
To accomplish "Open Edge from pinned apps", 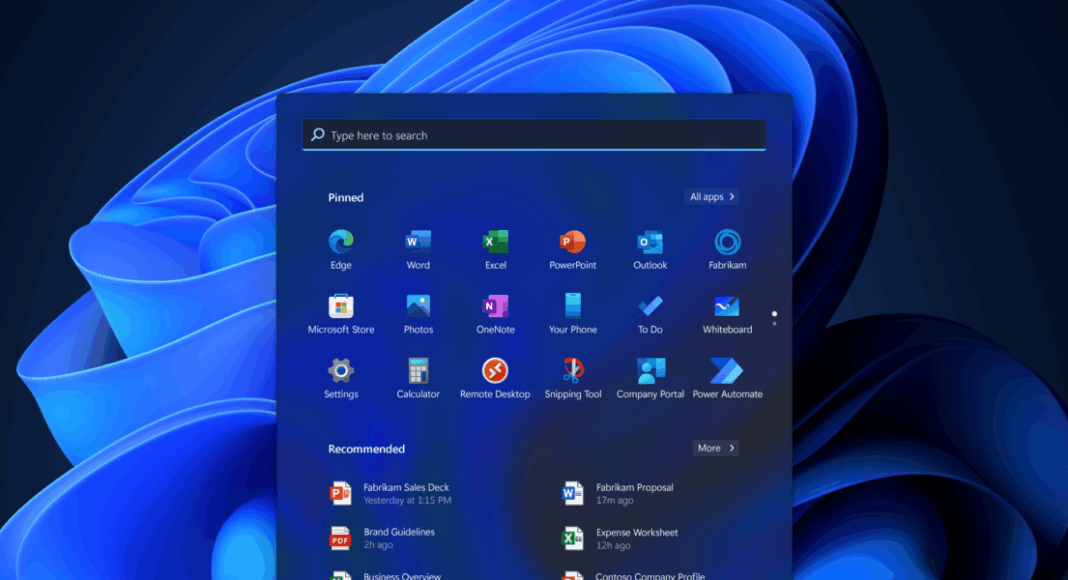I will 341,250.
